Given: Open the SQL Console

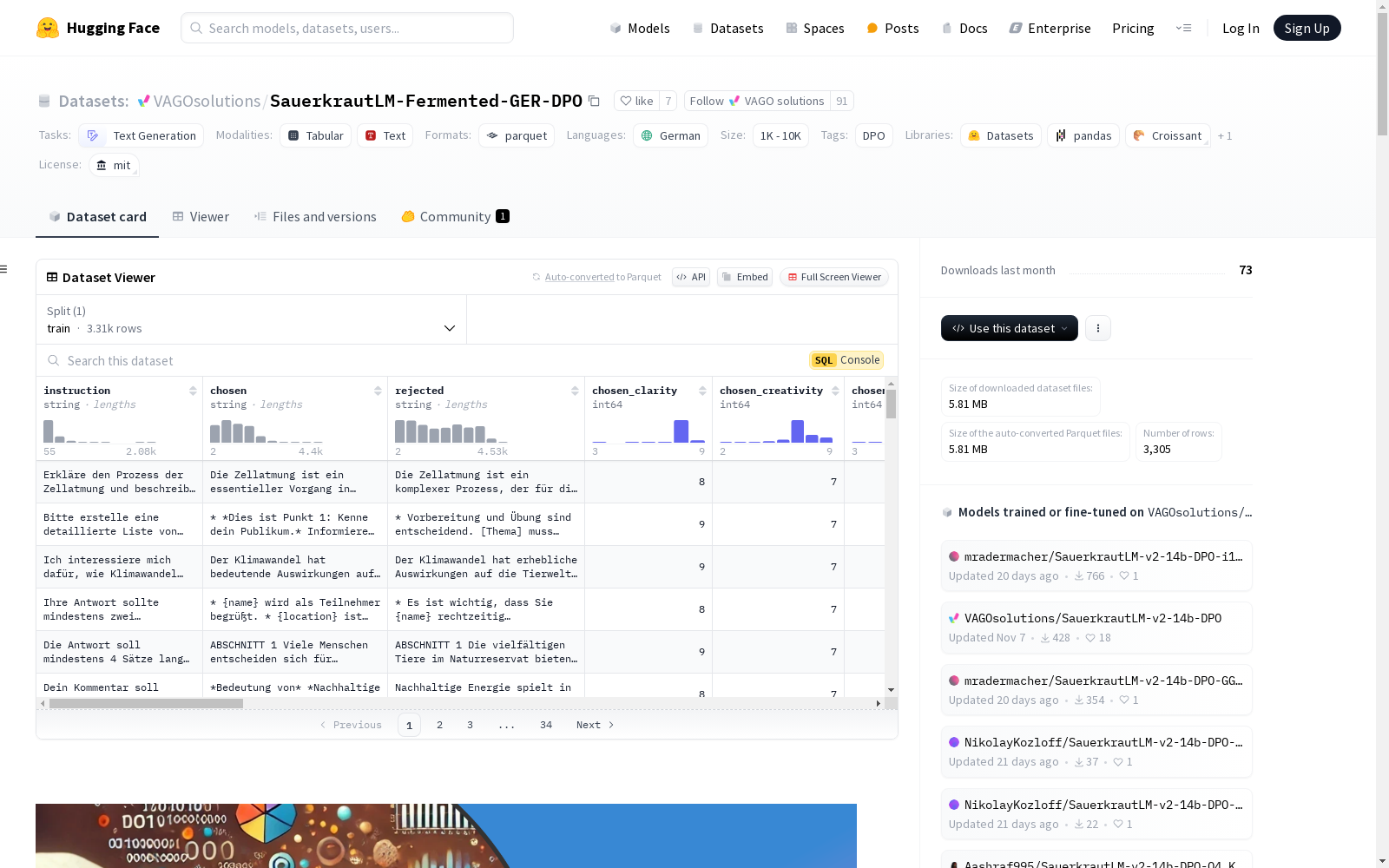Looking at the screenshot, I should click(846, 360).
